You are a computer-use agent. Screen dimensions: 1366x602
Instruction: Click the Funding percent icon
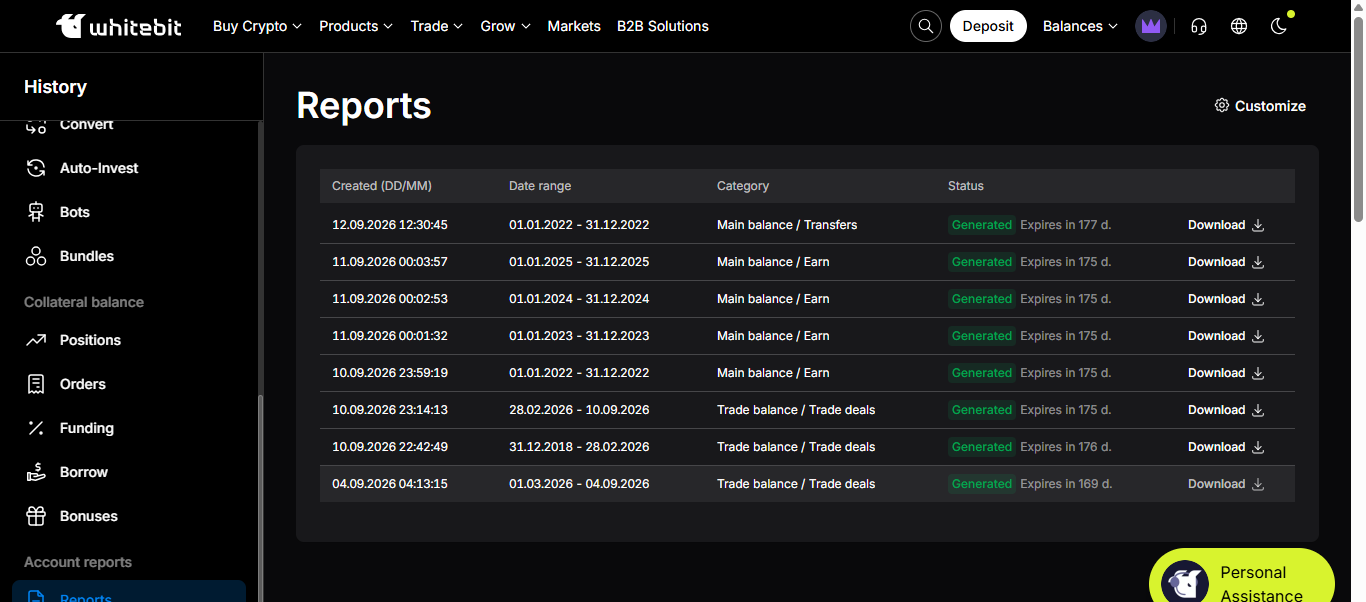click(36, 428)
